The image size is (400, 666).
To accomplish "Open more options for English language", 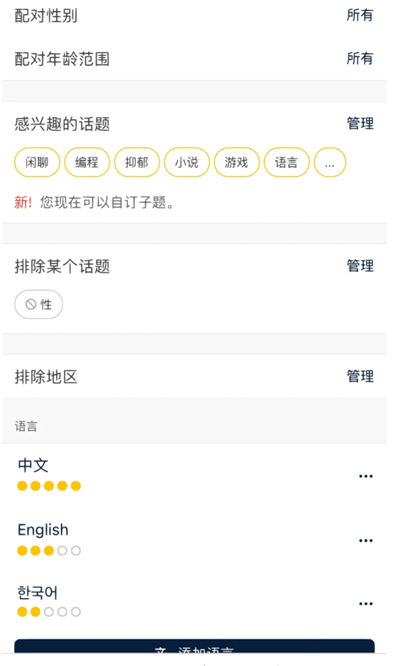I will pyautogui.click(x=366, y=541).
